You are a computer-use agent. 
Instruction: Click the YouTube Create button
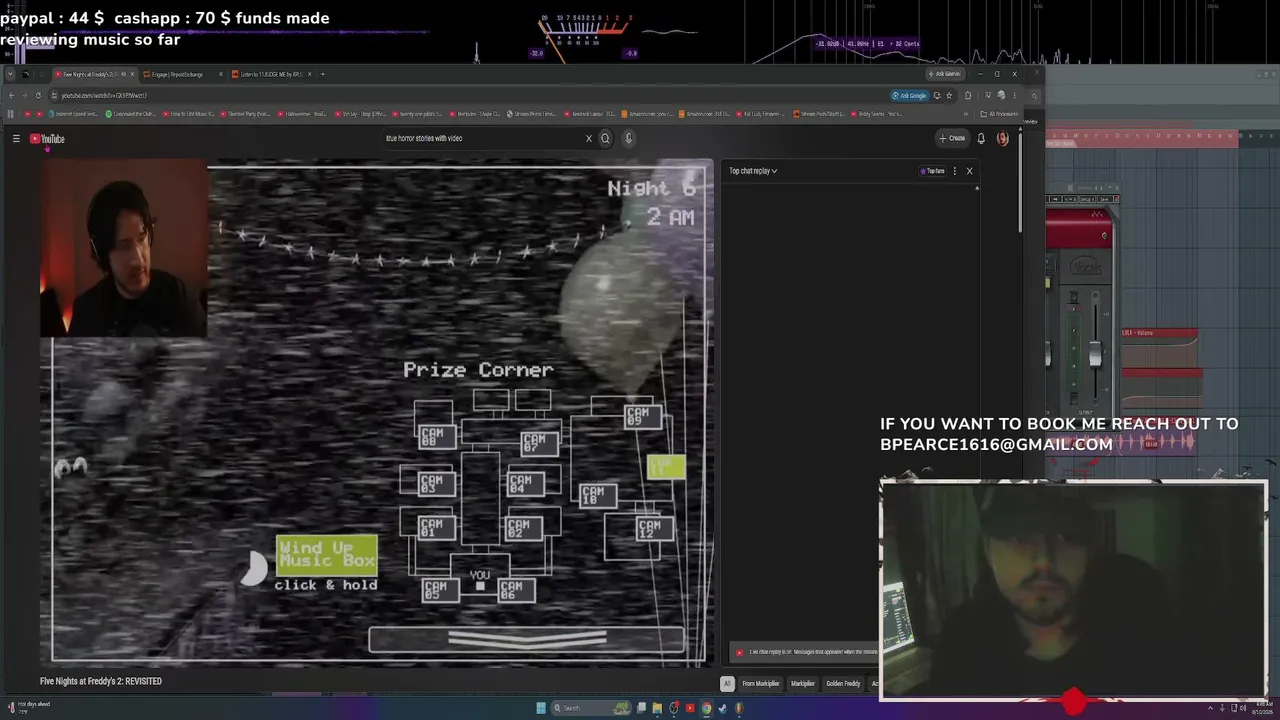point(952,139)
